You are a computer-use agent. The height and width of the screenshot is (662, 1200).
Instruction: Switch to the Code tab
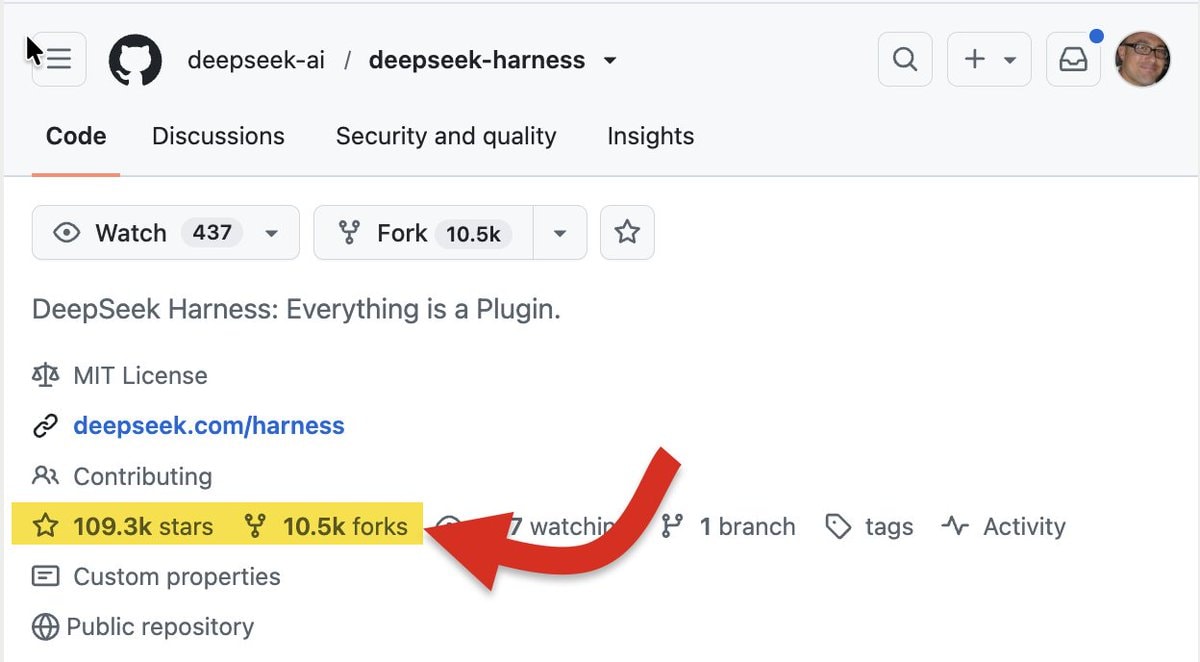pos(76,137)
